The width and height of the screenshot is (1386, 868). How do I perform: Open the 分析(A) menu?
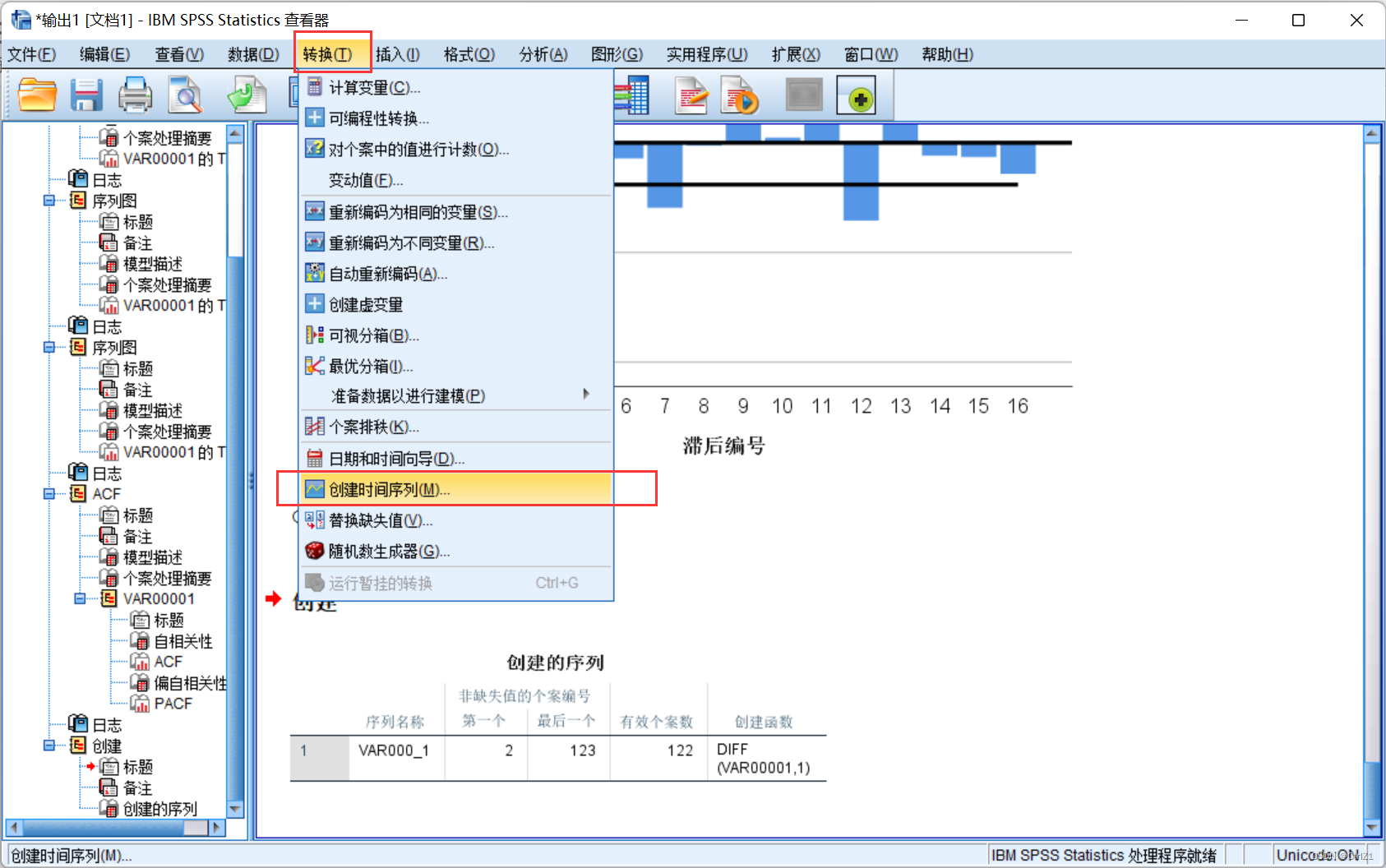(x=543, y=54)
